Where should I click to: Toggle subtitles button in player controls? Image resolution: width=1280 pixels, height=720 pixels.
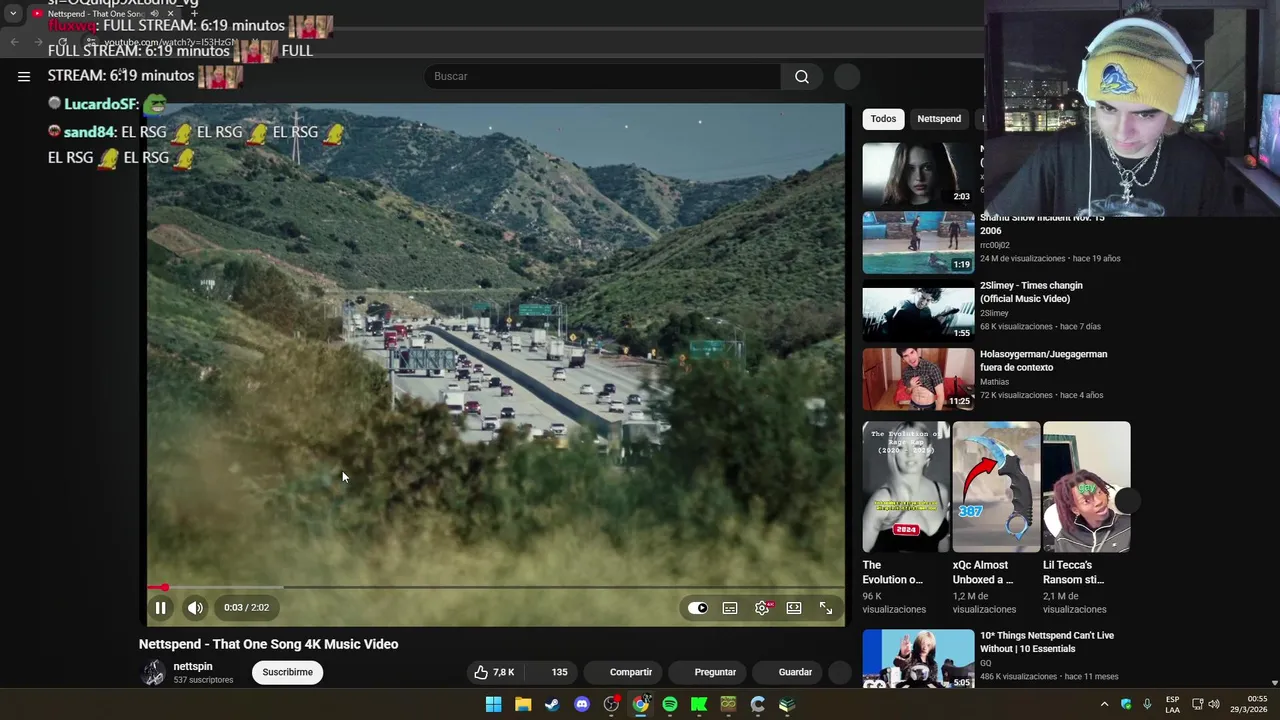730,608
